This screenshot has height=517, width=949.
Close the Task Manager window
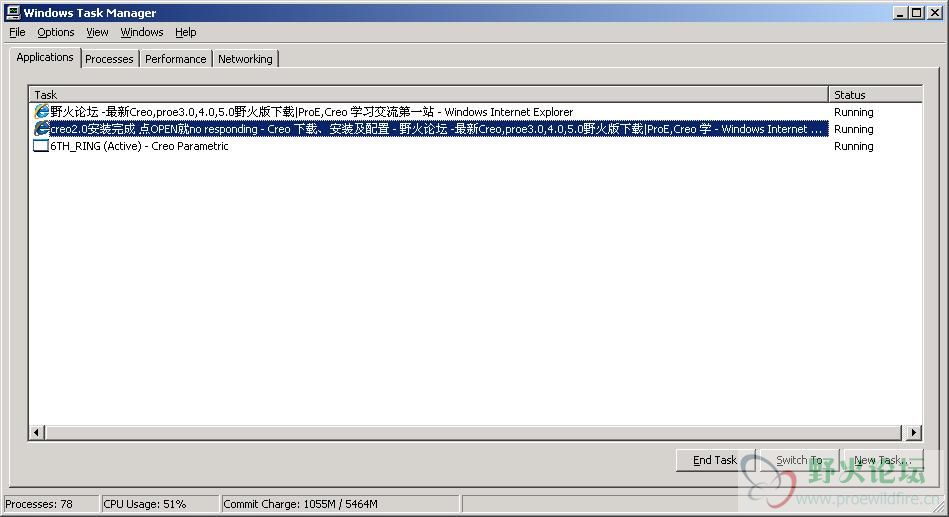point(934,13)
